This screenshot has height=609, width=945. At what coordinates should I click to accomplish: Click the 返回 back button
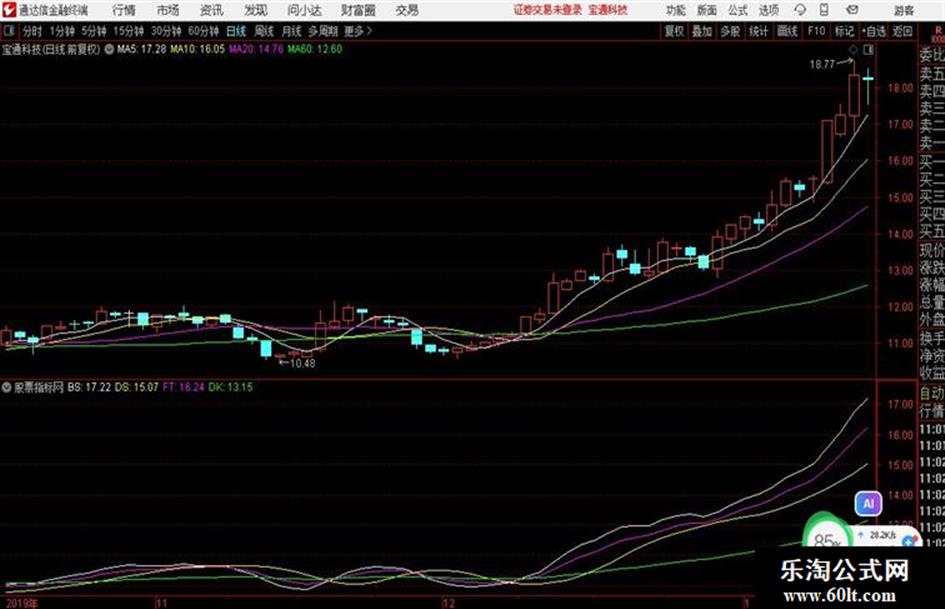click(x=902, y=31)
